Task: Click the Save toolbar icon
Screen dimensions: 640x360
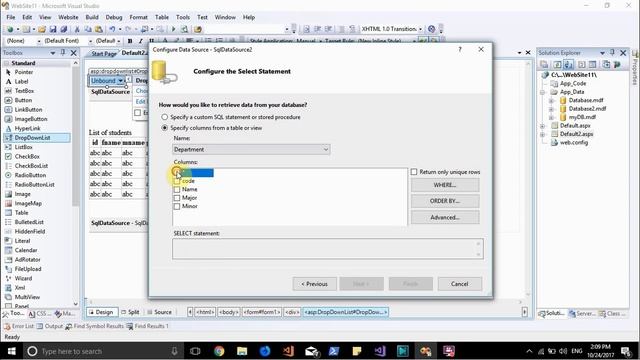Action: tap(53, 29)
